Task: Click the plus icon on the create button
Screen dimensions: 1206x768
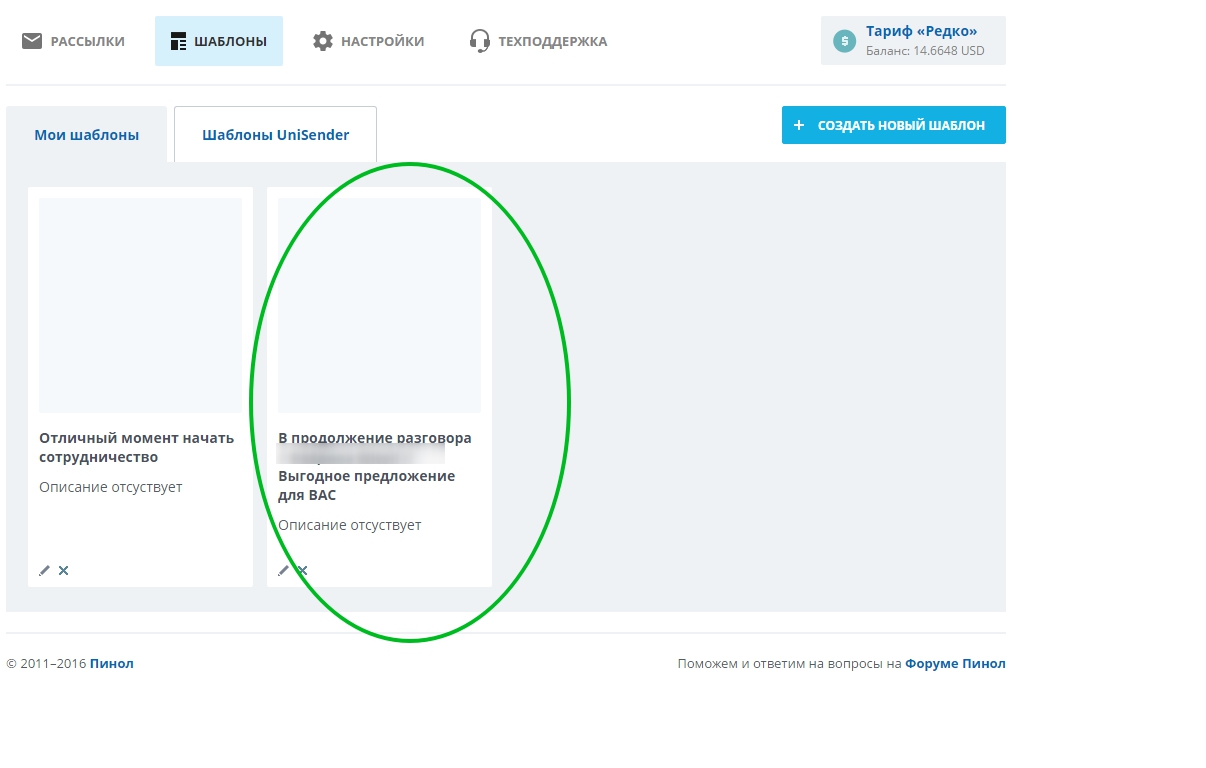Action: click(x=799, y=125)
